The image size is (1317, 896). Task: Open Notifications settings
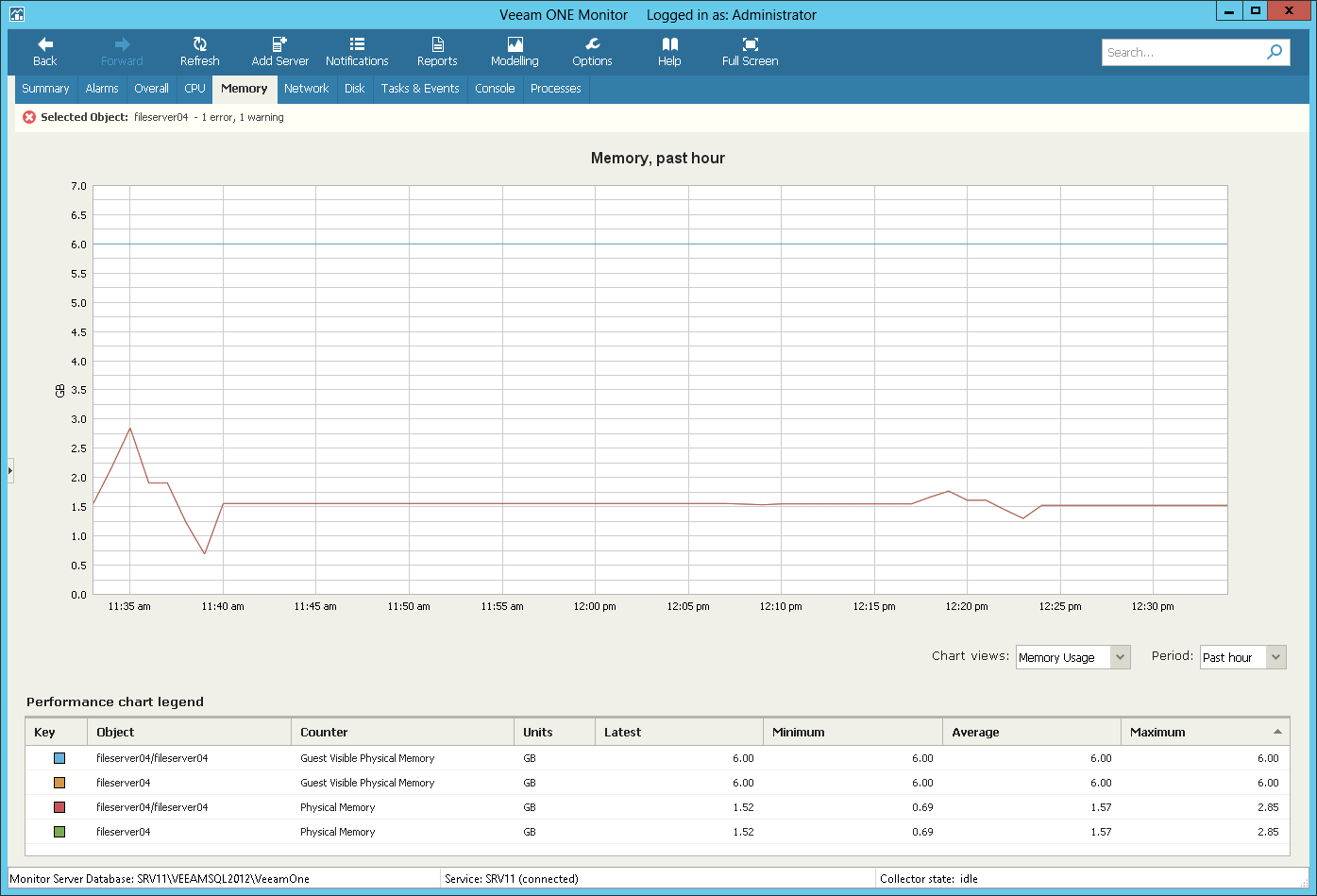point(357,52)
